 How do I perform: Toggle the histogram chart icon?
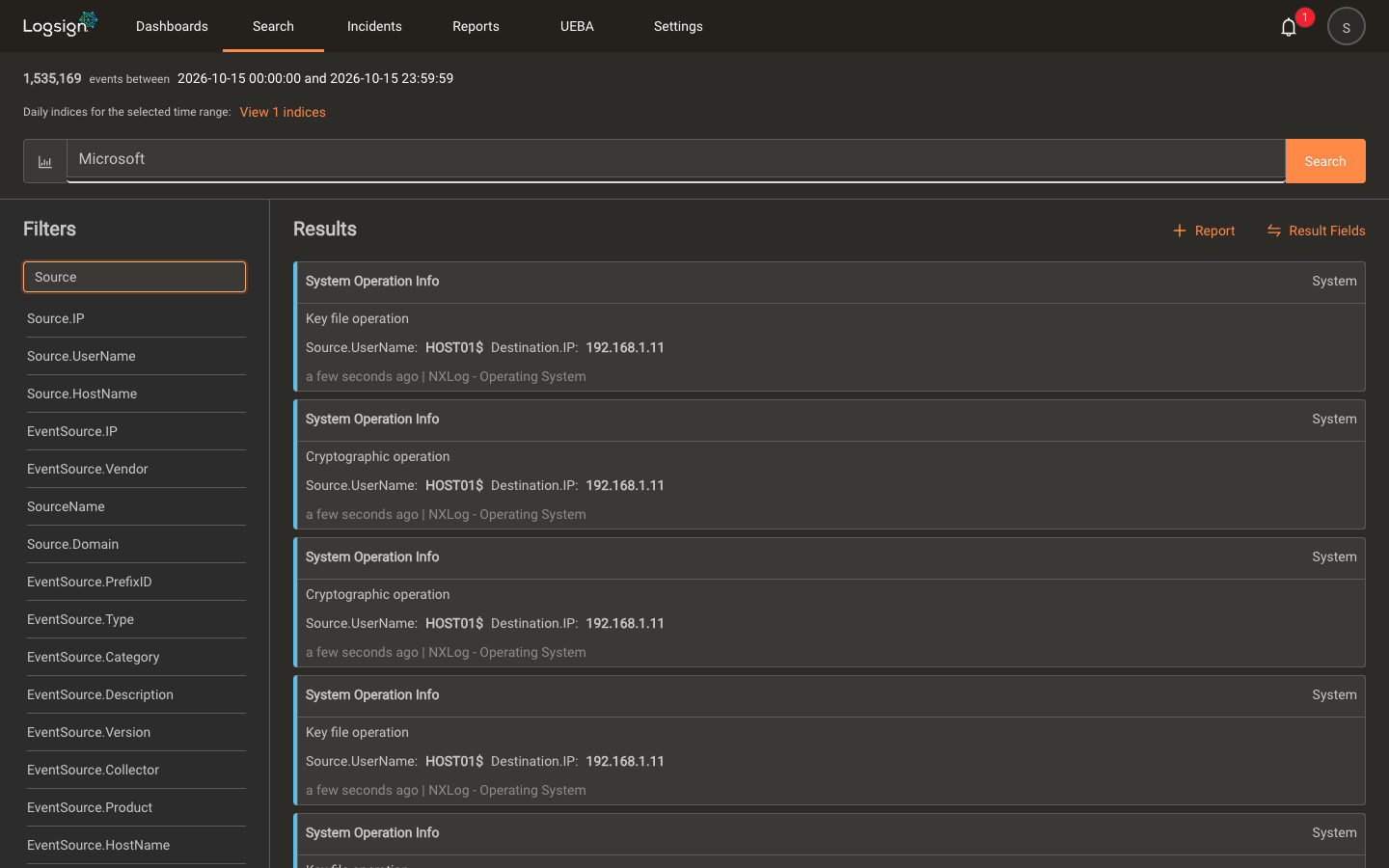pyautogui.click(x=45, y=161)
